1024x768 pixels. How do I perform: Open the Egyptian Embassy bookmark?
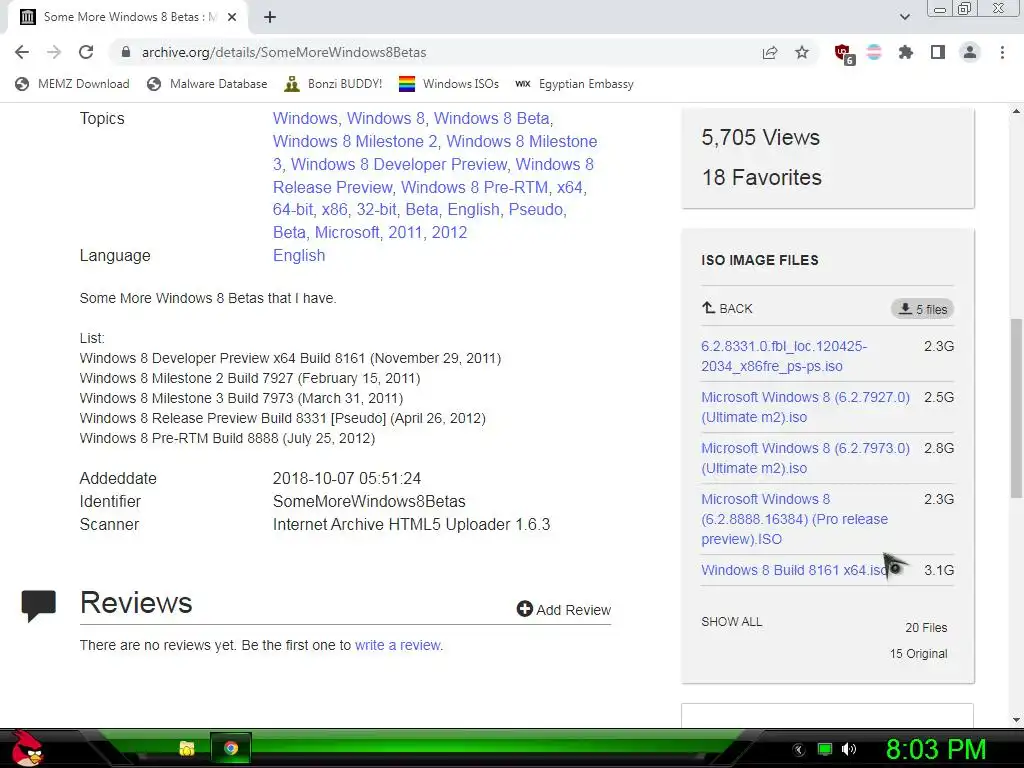click(574, 84)
